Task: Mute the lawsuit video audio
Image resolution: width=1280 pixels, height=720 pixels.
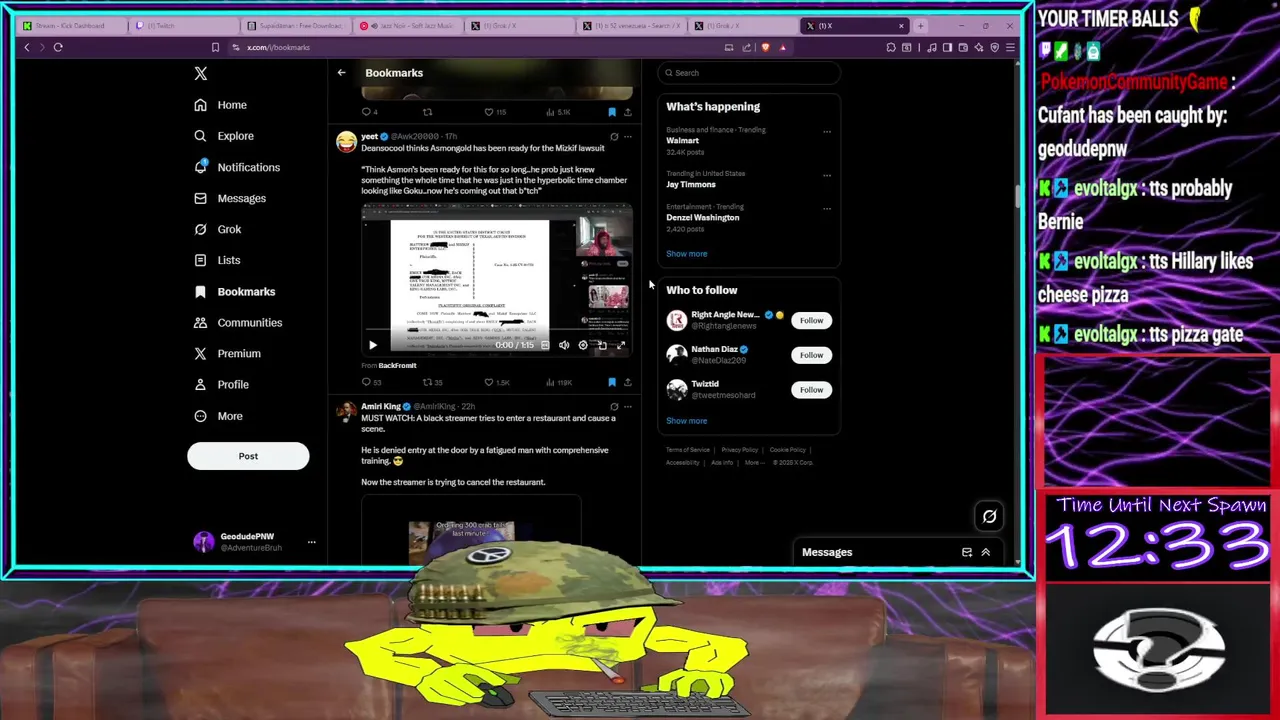Action: point(564,345)
